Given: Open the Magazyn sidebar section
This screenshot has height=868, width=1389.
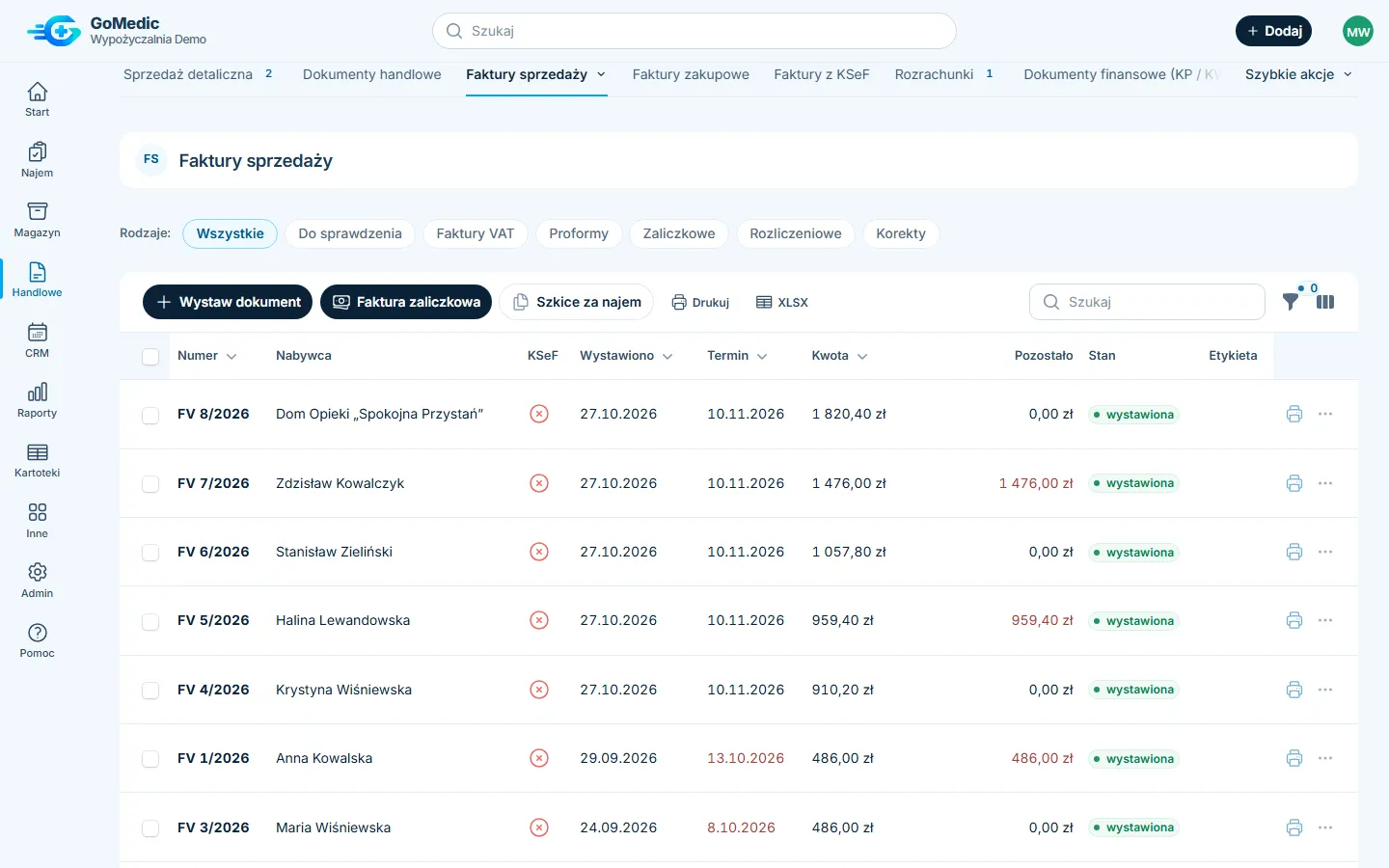Looking at the screenshot, I should pyautogui.click(x=37, y=220).
